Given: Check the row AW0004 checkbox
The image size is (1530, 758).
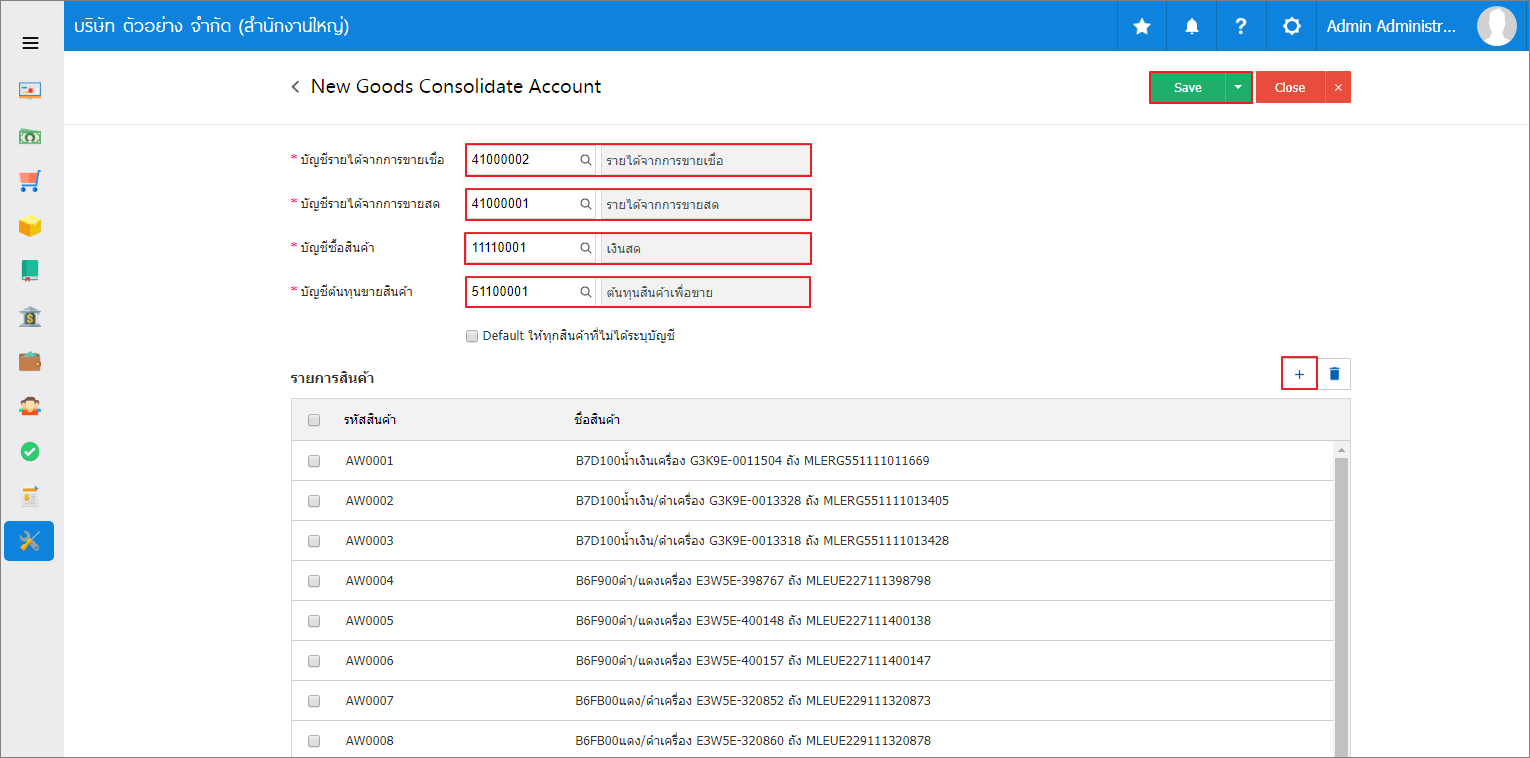Looking at the screenshot, I should (314, 581).
